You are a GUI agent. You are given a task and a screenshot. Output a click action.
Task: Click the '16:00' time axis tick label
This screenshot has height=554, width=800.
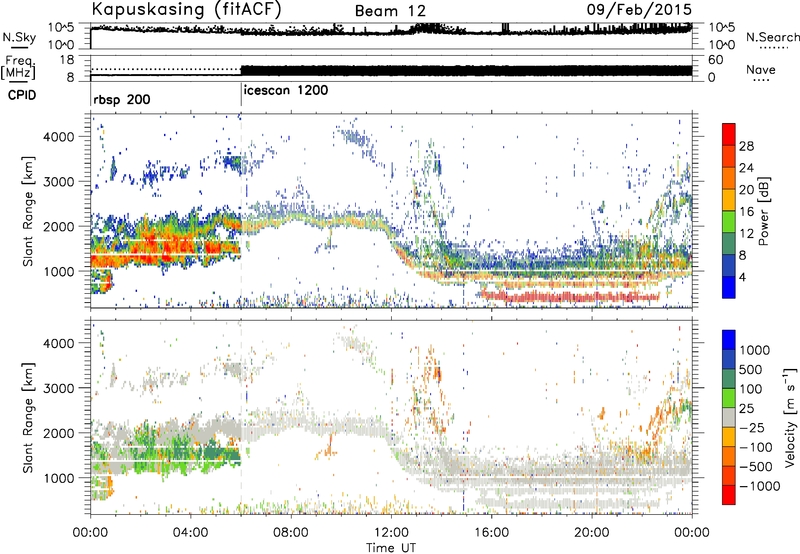point(491,533)
